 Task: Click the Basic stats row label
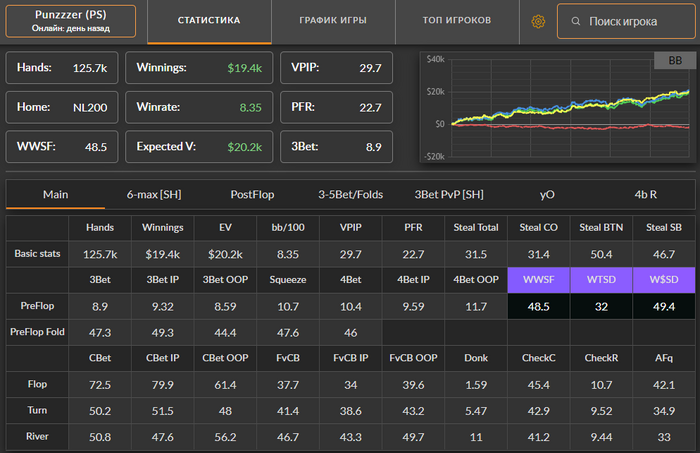point(37,254)
